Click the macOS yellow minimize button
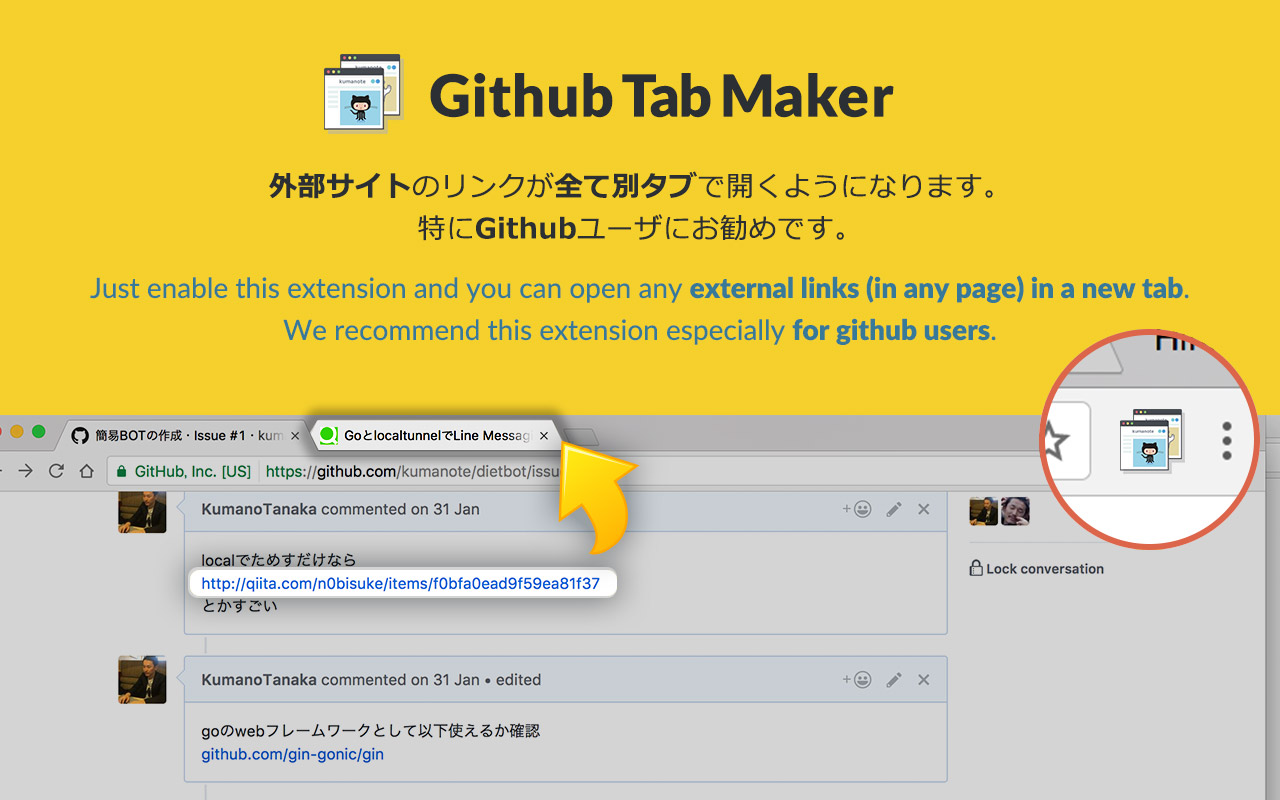1280x800 pixels. [16, 432]
